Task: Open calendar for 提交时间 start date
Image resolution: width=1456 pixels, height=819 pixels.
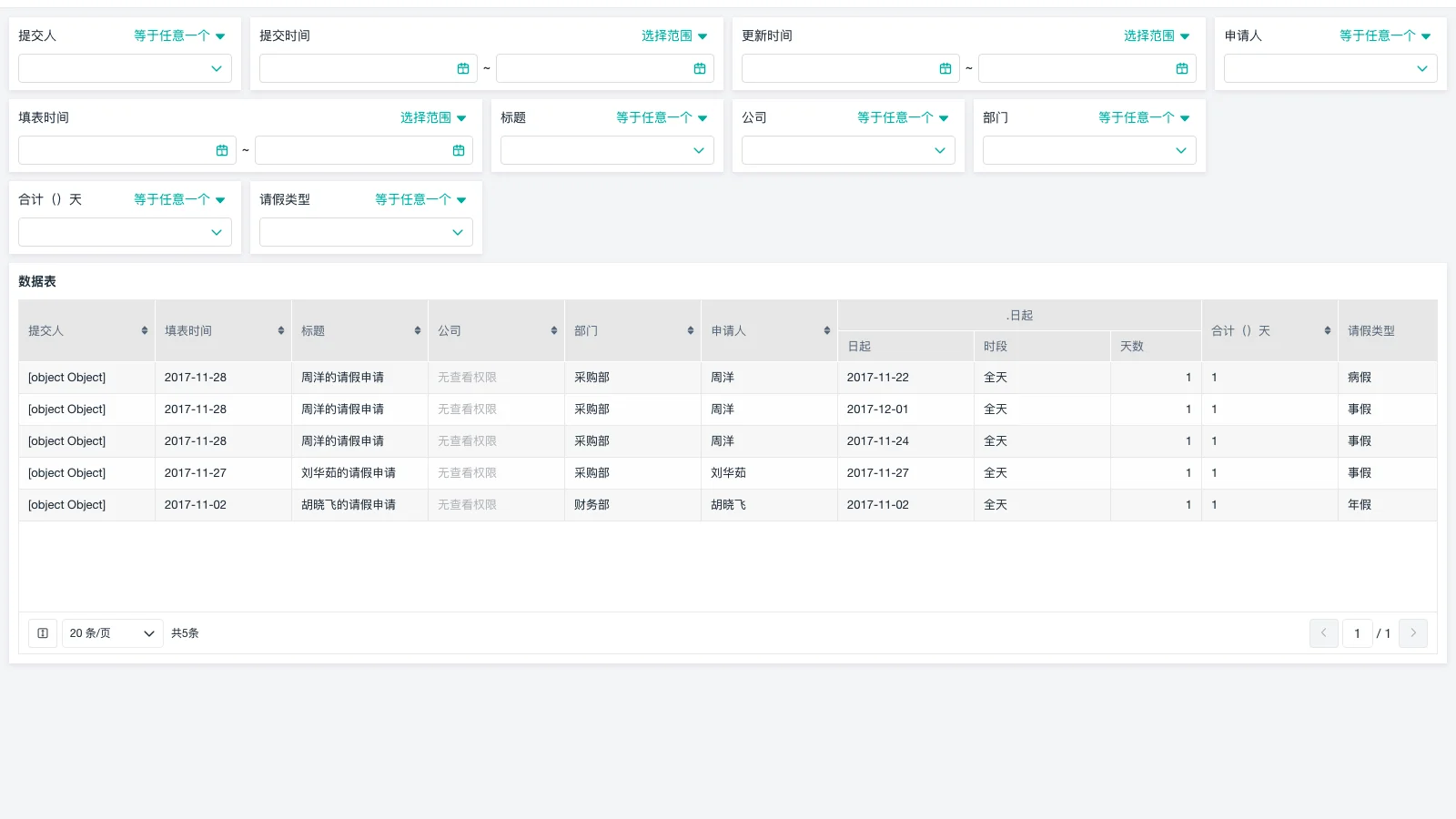Action: [463, 68]
